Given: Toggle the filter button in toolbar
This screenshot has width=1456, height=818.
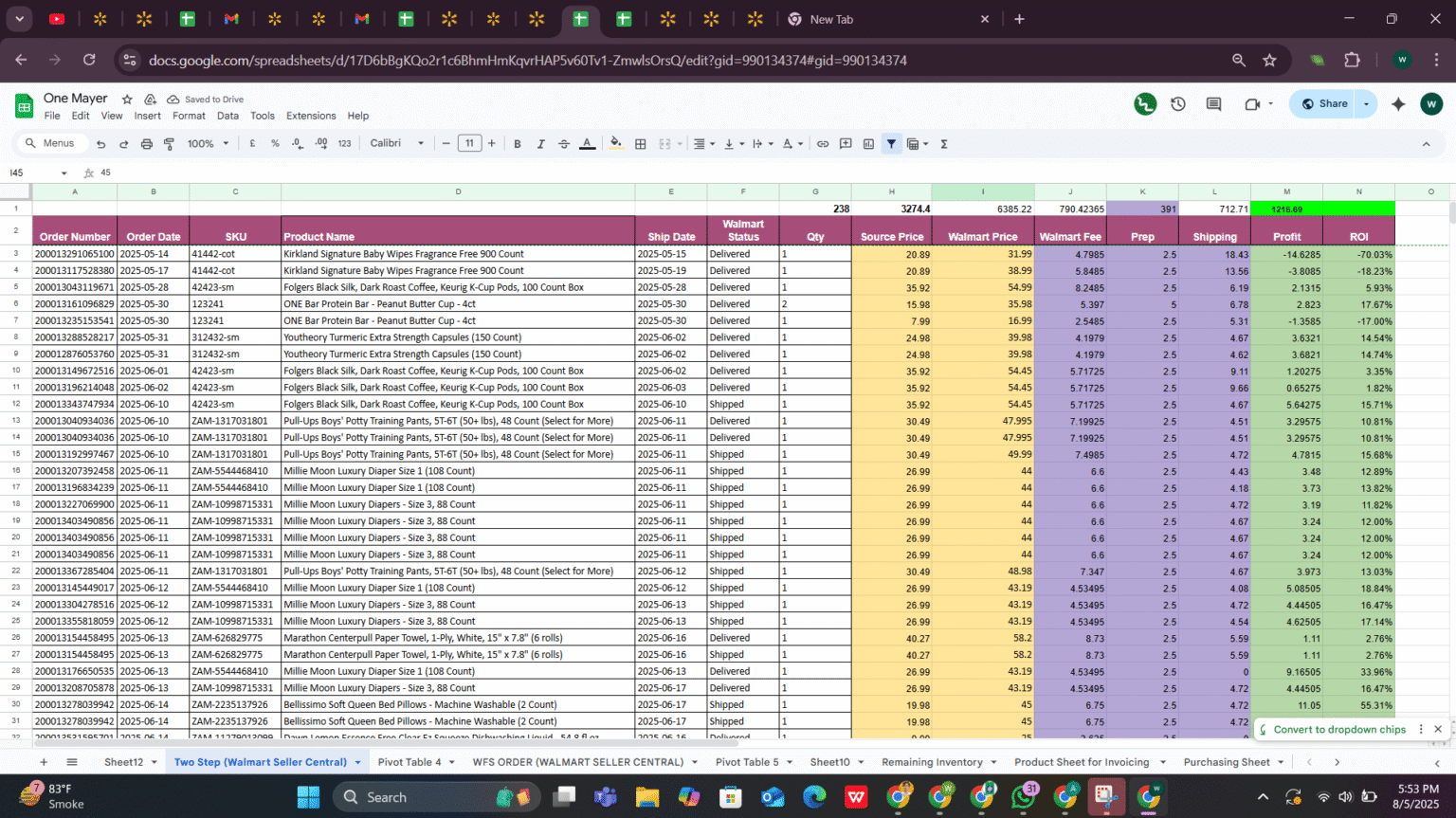Looking at the screenshot, I should pos(891,144).
